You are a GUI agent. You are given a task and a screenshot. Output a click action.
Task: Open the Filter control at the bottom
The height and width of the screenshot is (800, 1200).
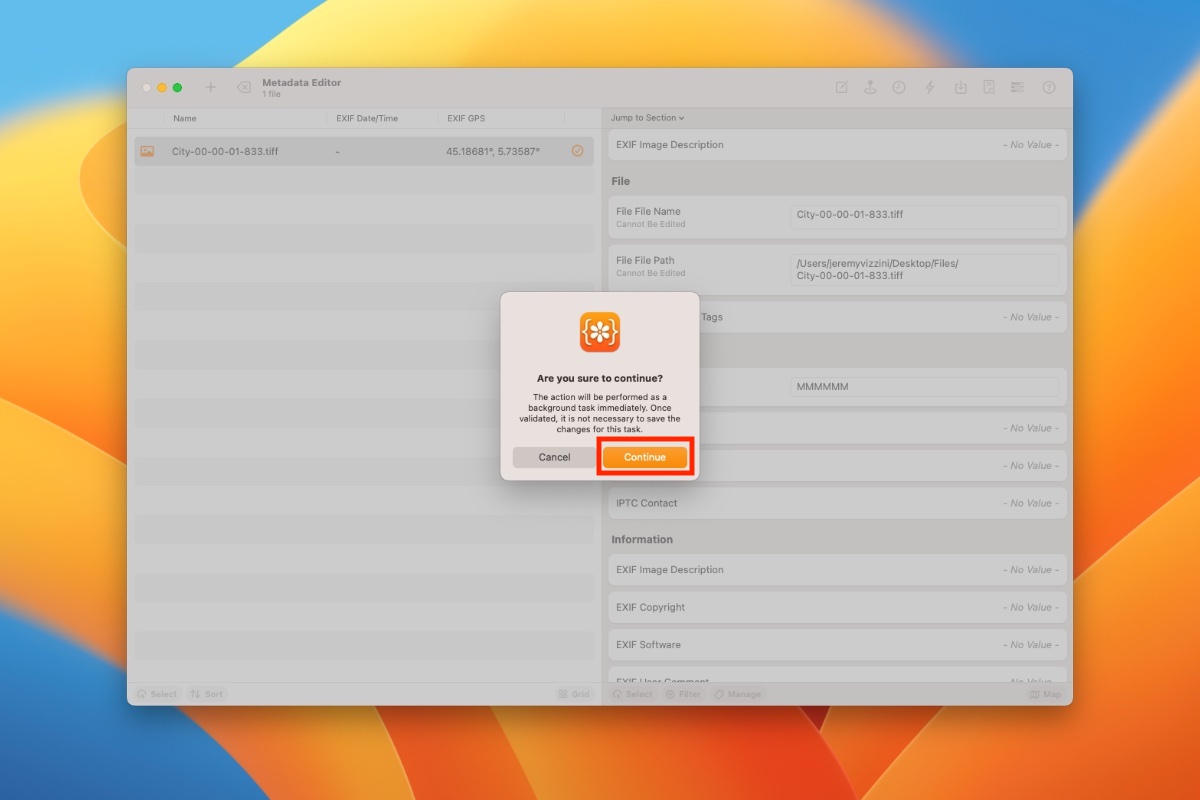tap(683, 693)
